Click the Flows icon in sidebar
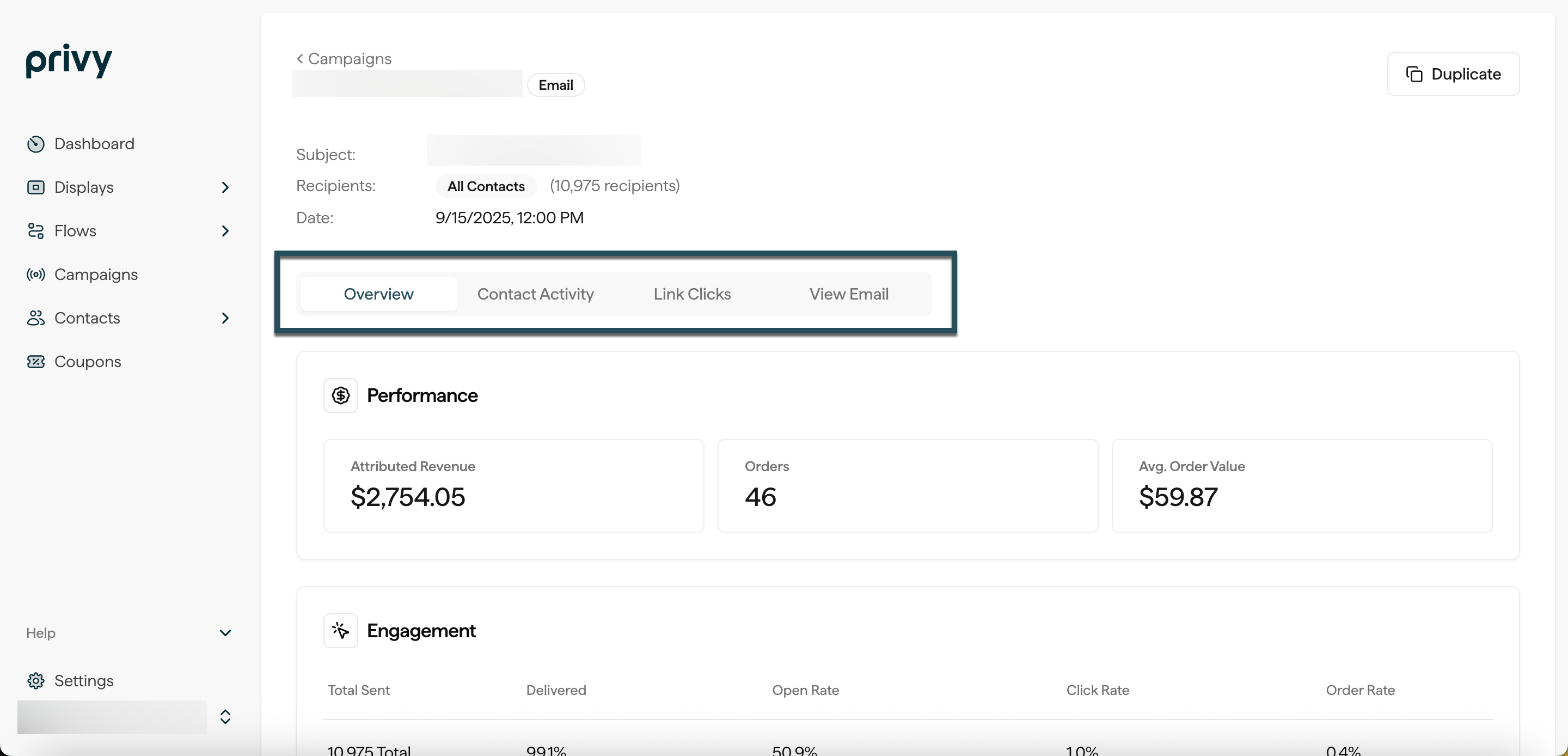Viewport: 1568px width, 756px height. [36, 231]
